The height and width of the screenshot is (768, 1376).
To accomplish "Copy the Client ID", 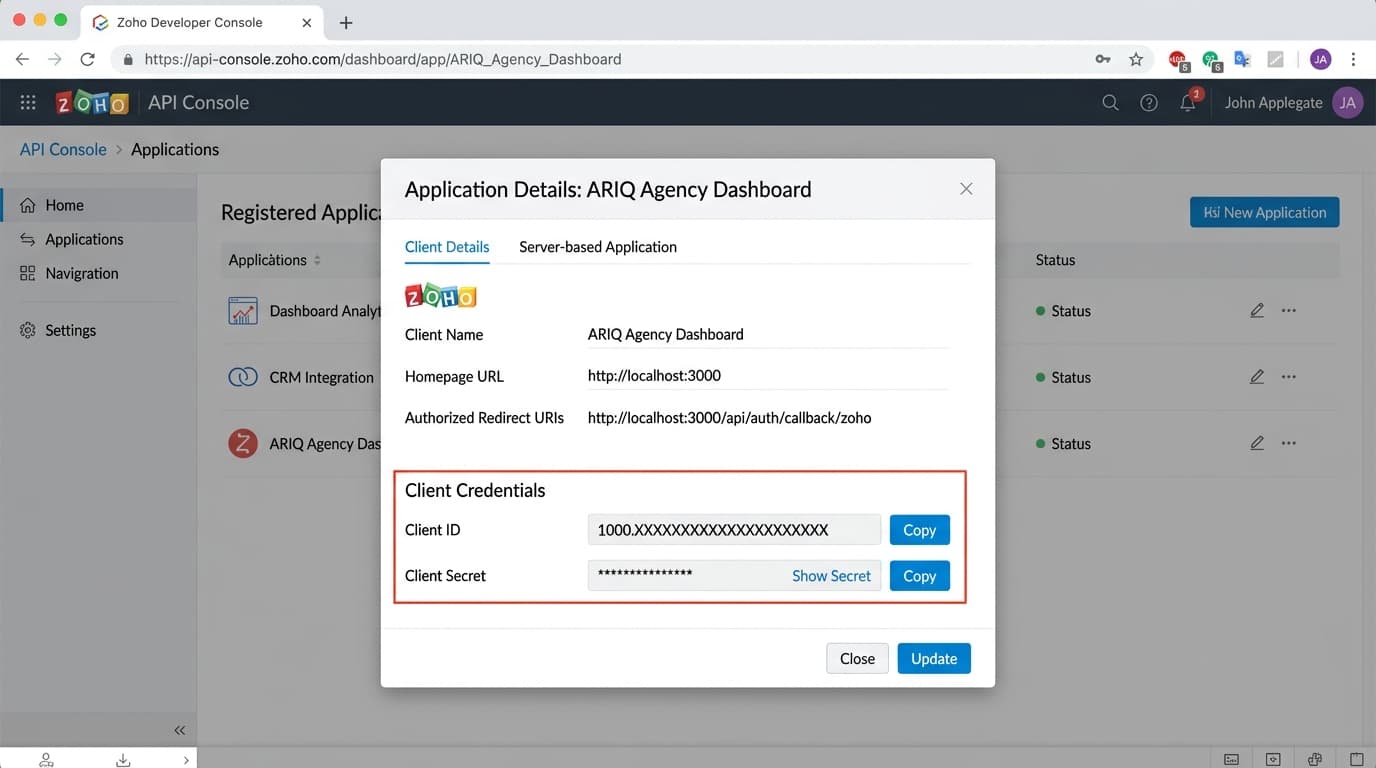I will 919,530.
